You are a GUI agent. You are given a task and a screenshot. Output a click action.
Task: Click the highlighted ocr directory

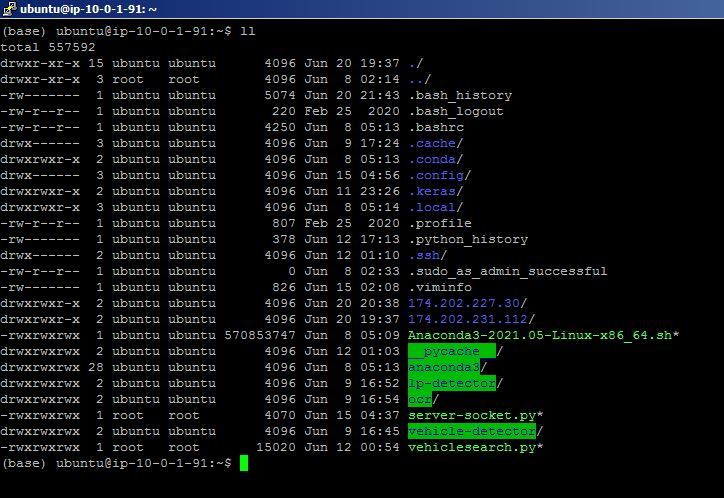[420, 399]
